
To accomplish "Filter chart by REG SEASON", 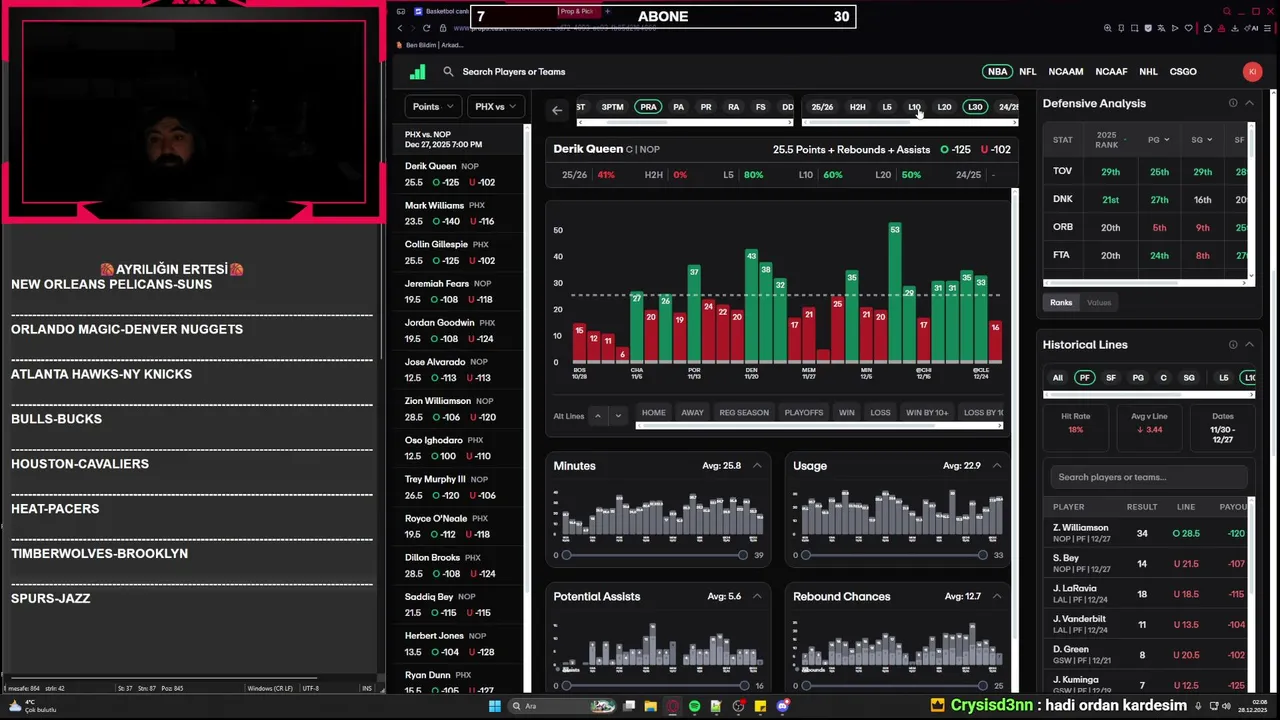I will [x=744, y=412].
